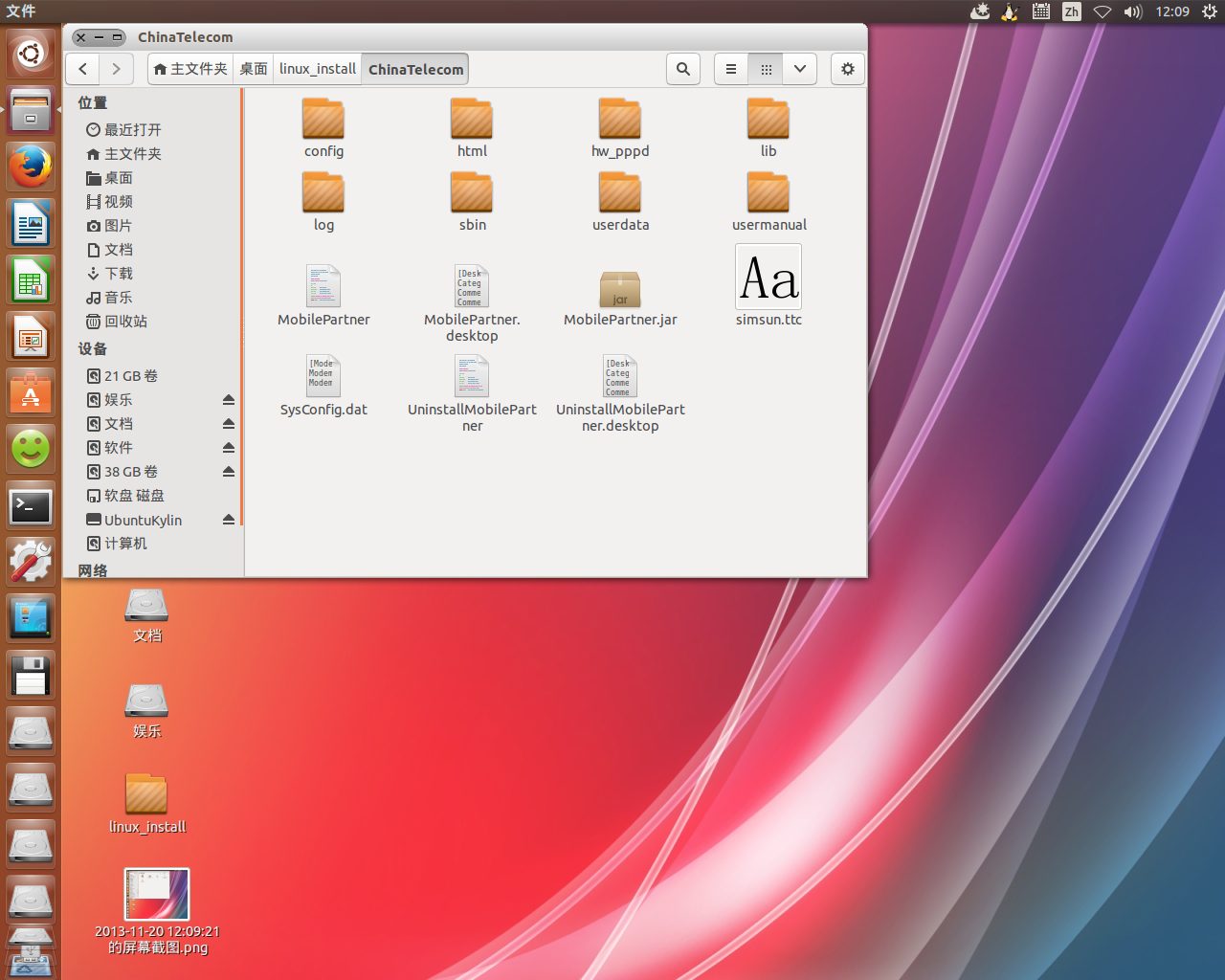Go forward to next folder
Image resolution: width=1225 pixels, height=980 pixels.
point(116,69)
